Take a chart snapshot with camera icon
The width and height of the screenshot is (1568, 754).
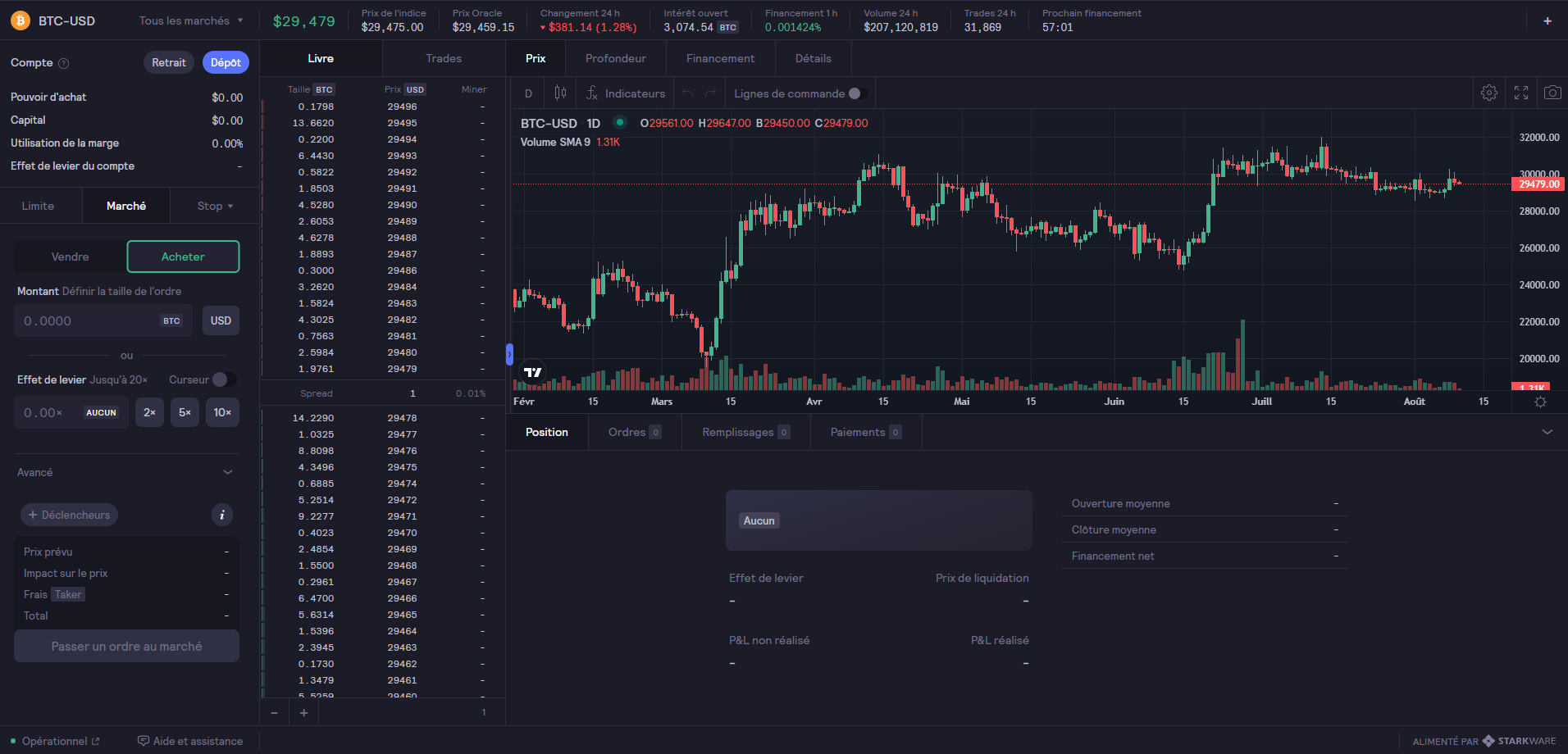[x=1552, y=93]
